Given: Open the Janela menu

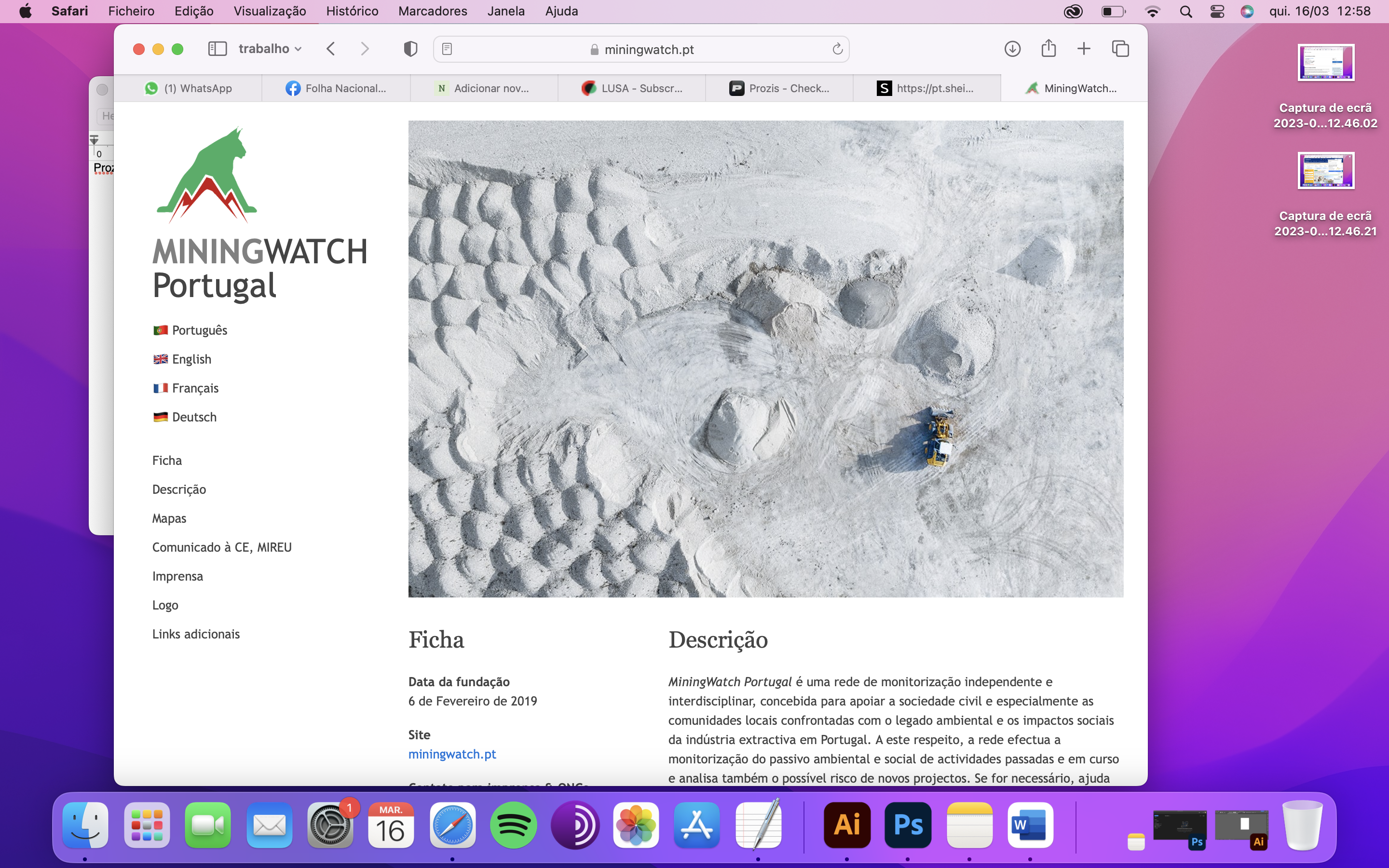Looking at the screenshot, I should tap(506, 11).
